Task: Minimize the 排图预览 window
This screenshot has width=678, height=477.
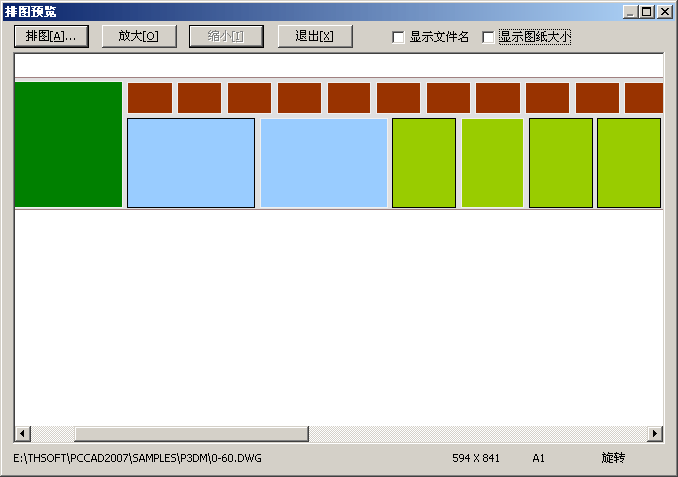Action: pos(629,12)
